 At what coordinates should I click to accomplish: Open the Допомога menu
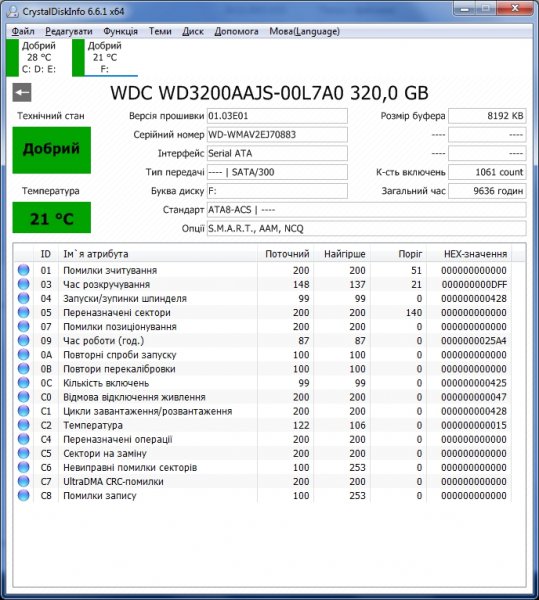(x=236, y=31)
